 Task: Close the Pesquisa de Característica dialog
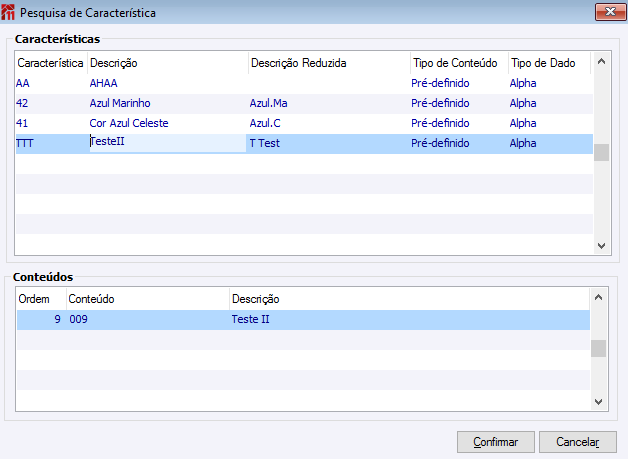tap(604, 13)
